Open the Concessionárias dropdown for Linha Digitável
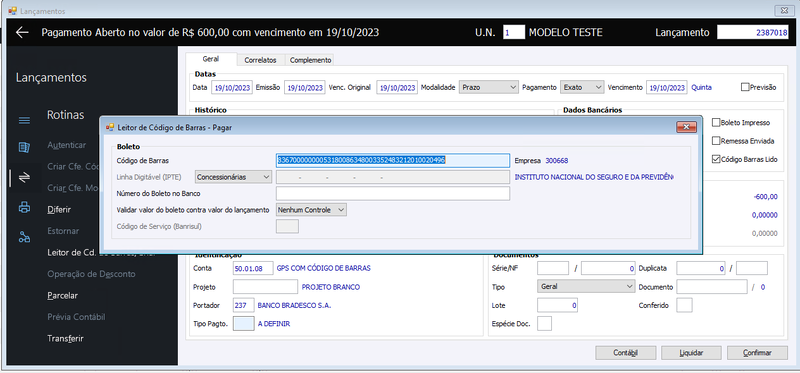The height and width of the screenshot is (373, 800). (x=234, y=177)
